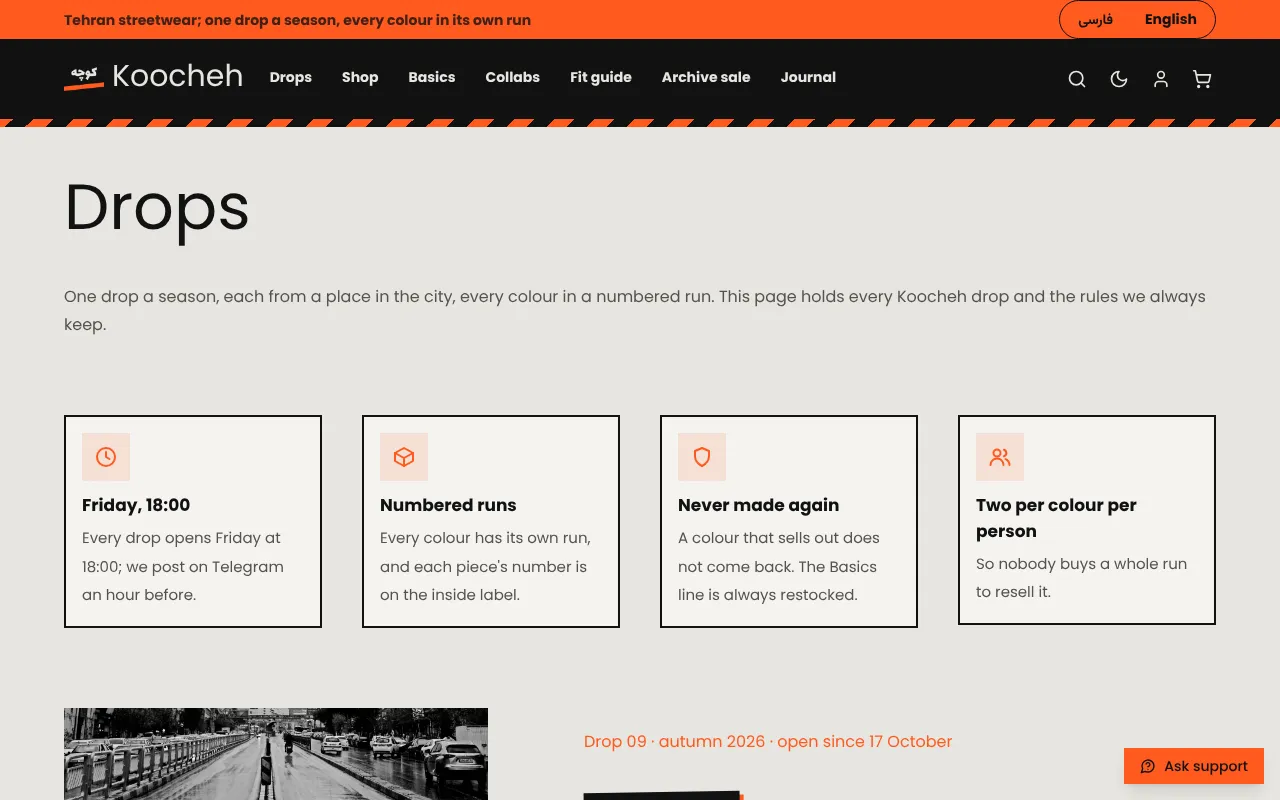Image resolution: width=1280 pixels, height=800 pixels.
Task: Open the street photo thumbnail
Action: [x=276, y=754]
